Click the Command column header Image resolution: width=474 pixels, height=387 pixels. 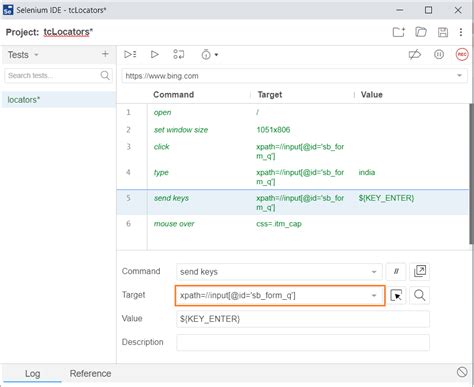click(x=173, y=95)
